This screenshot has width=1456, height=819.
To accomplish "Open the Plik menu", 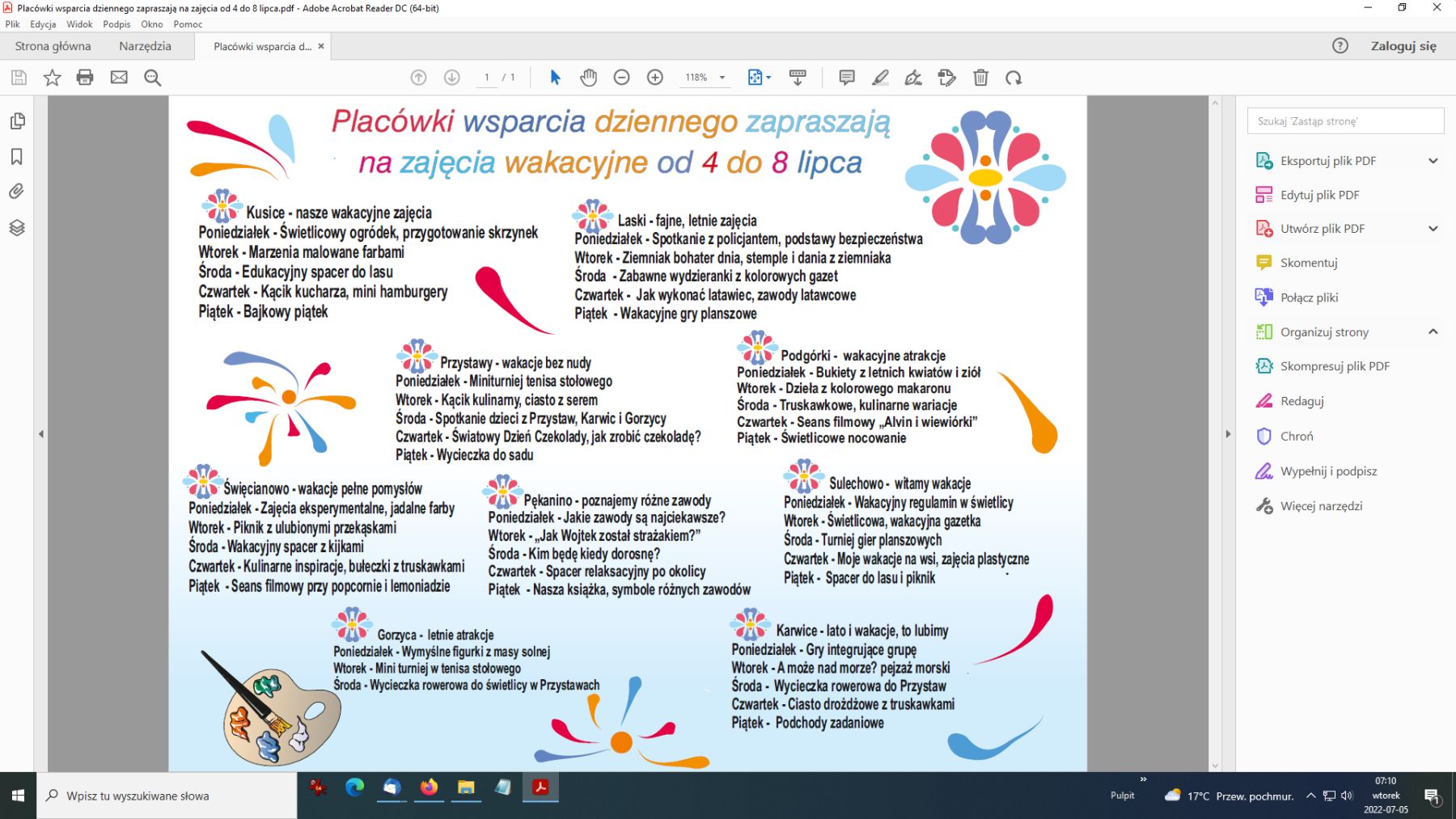I will pos(12,24).
